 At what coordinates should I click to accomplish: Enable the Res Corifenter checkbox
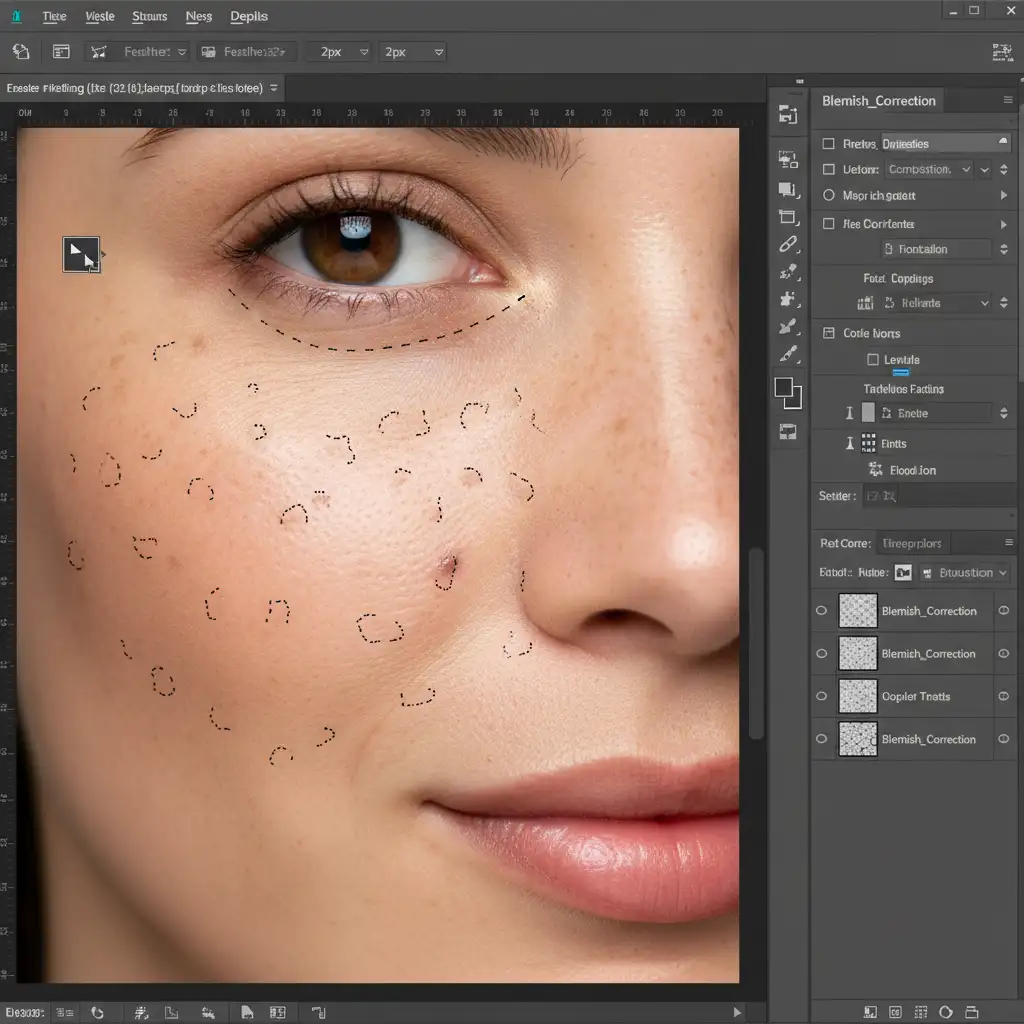click(x=828, y=224)
